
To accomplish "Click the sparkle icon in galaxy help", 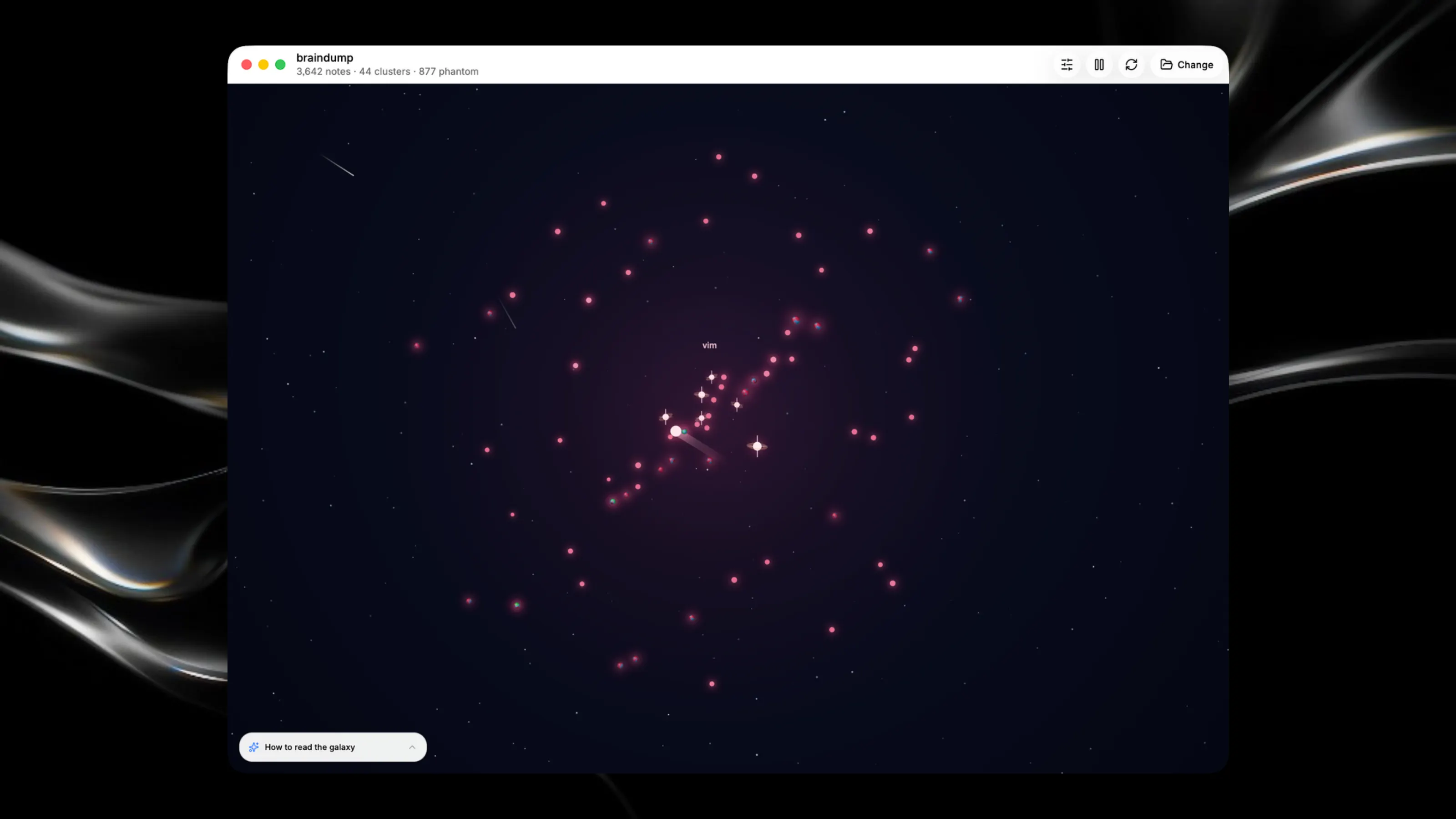I will coord(254,747).
